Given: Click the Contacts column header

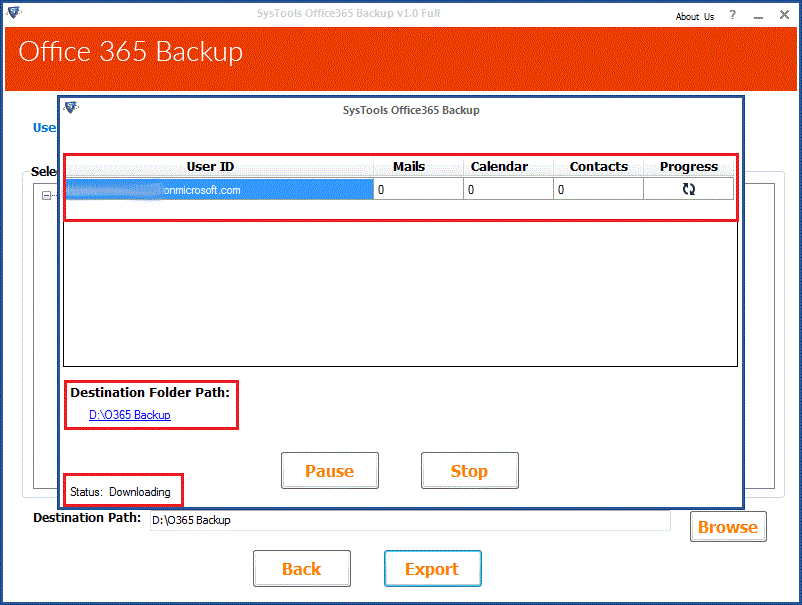Looking at the screenshot, I should click(598, 167).
